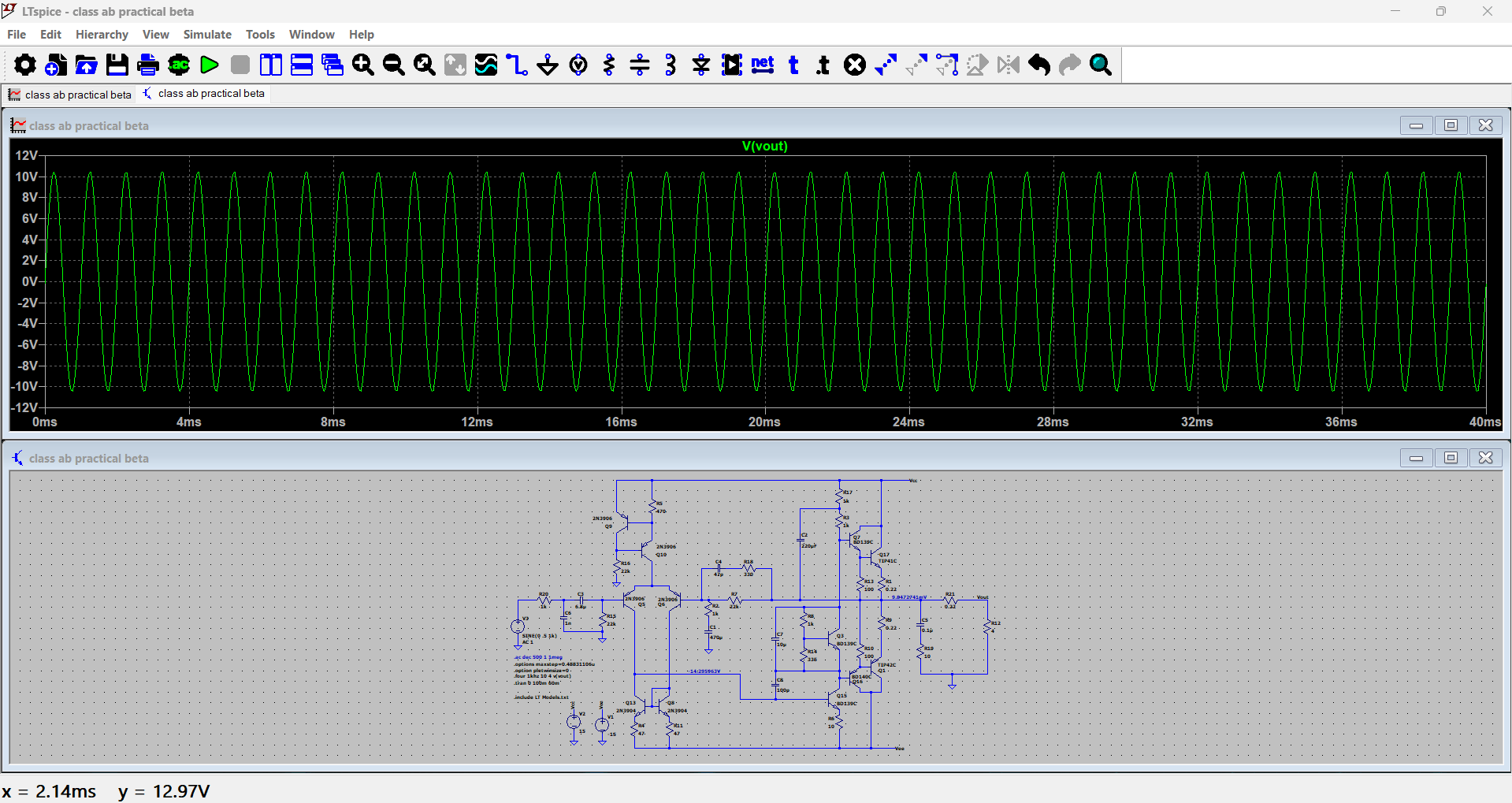Click the V(vout) trace label
The height and width of the screenshot is (803, 1512).
(x=764, y=147)
